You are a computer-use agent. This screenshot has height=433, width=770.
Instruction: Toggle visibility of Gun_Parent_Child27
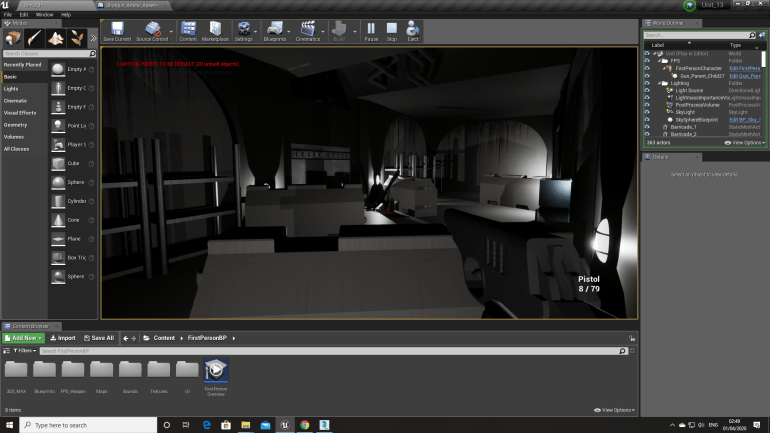(x=647, y=76)
